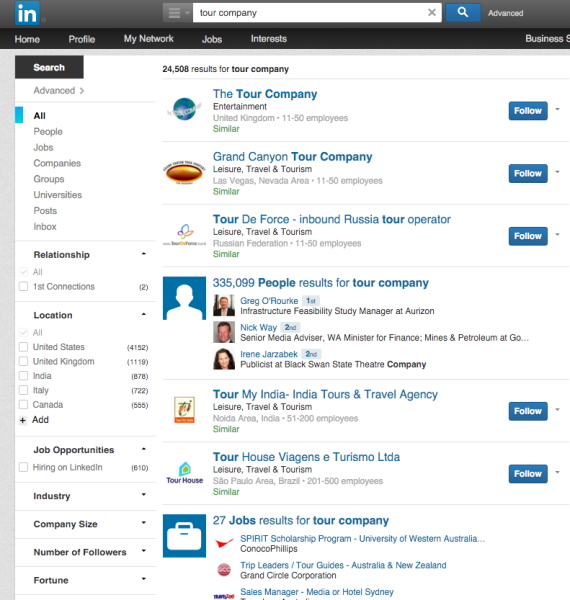The height and width of the screenshot is (600, 570).
Task: Open dropdown arrow beside Grand Canyon Follow
Action: click(558, 172)
